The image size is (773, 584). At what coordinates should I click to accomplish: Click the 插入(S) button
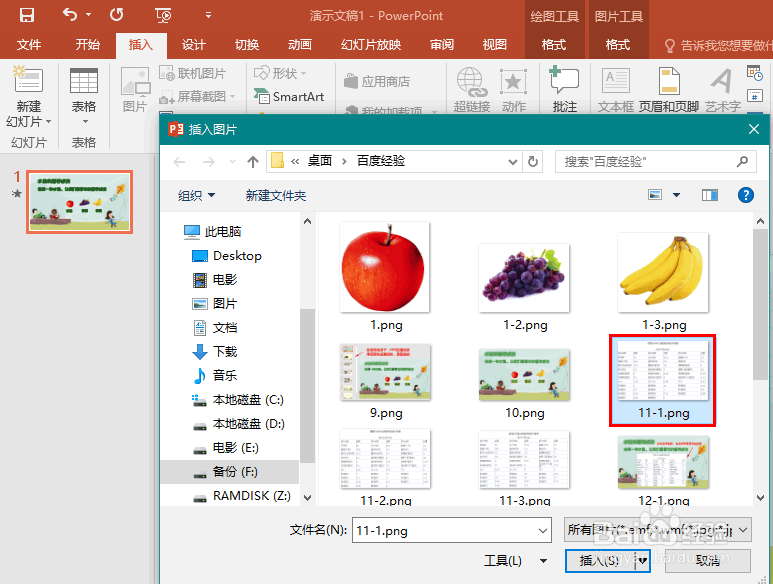(x=599, y=561)
